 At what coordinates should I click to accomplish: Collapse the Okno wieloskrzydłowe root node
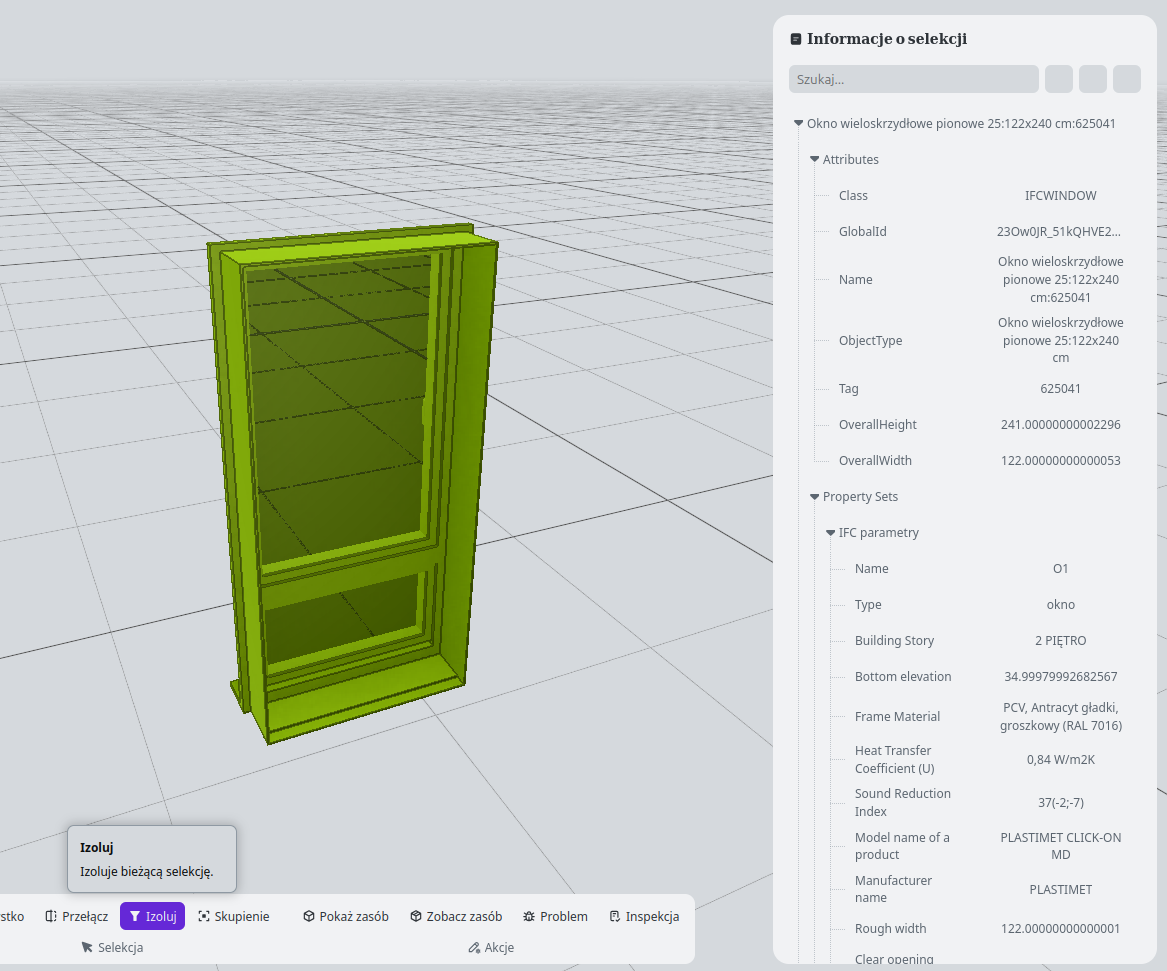[x=798, y=124]
